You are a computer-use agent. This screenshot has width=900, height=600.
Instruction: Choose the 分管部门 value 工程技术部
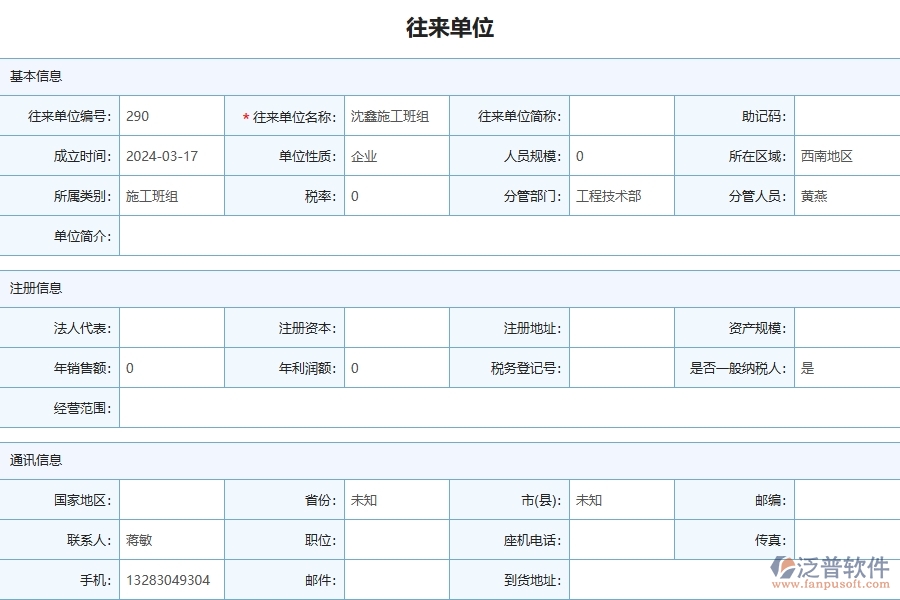620,196
